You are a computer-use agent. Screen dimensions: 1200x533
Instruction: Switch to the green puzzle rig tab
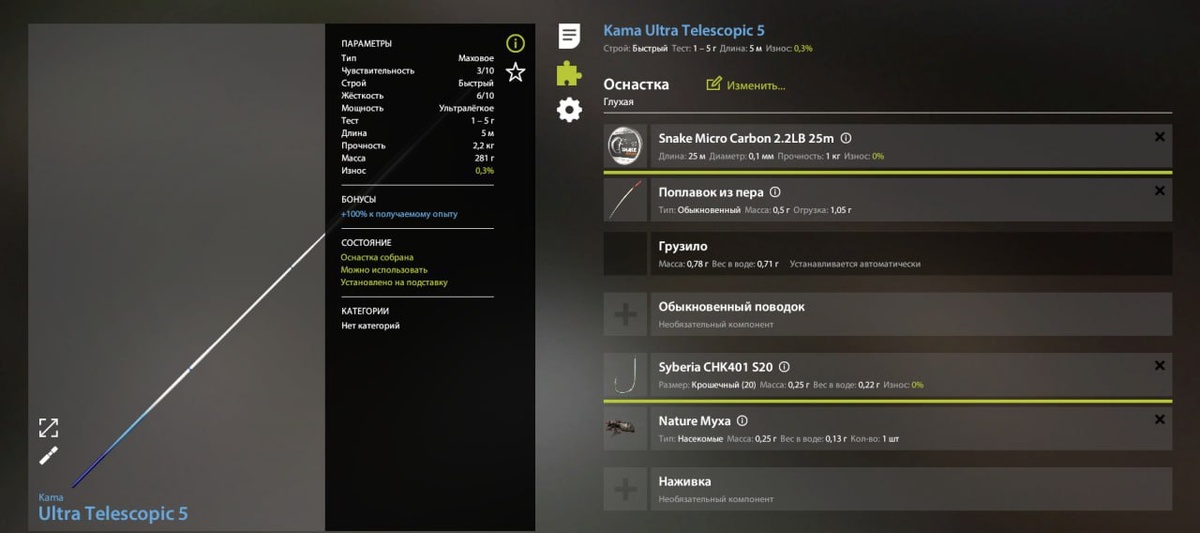pyautogui.click(x=569, y=73)
